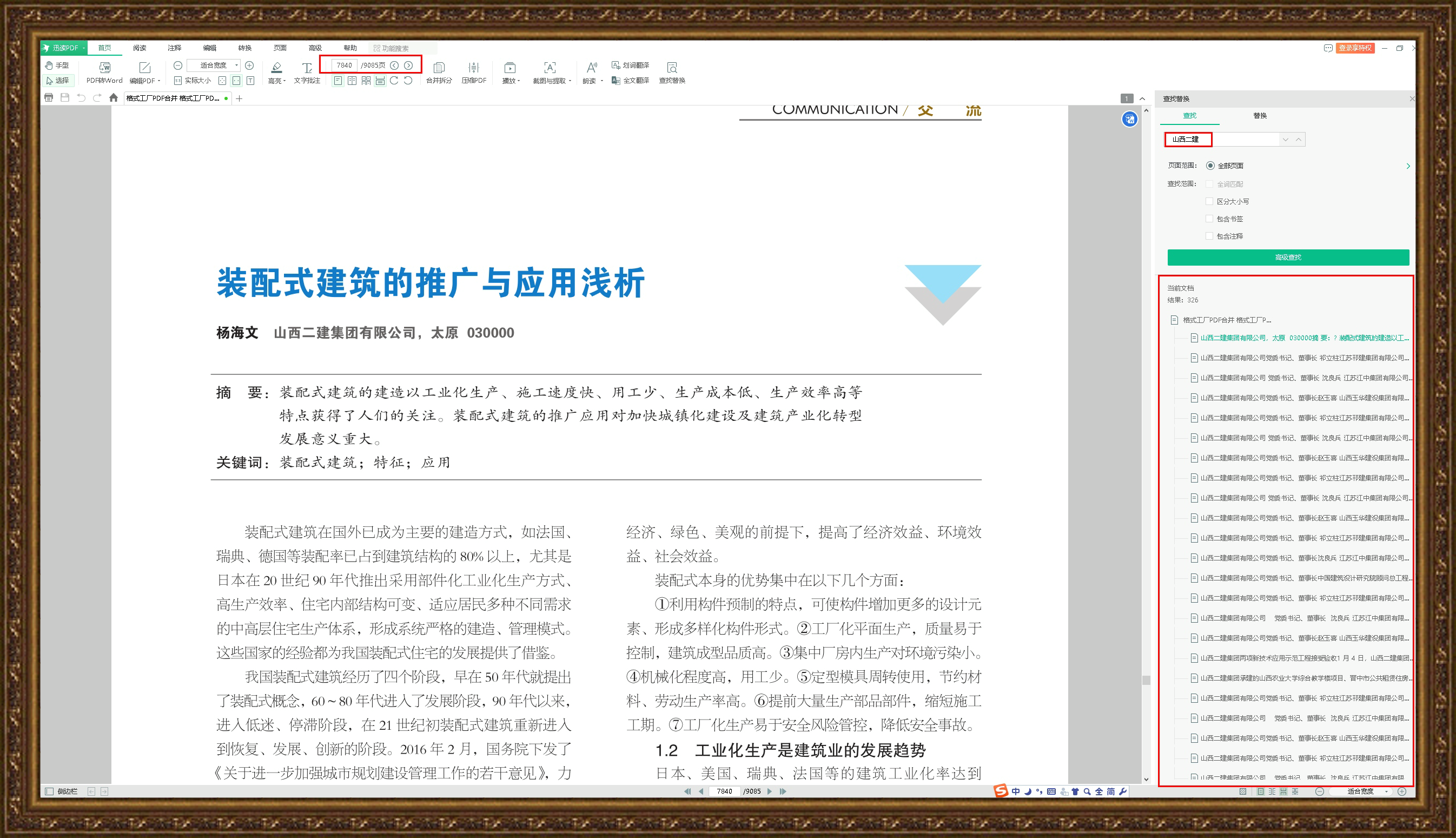Click the 文字批注 text annotation icon
Viewport: 1456px width, 838px height.
click(x=307, y=68)
